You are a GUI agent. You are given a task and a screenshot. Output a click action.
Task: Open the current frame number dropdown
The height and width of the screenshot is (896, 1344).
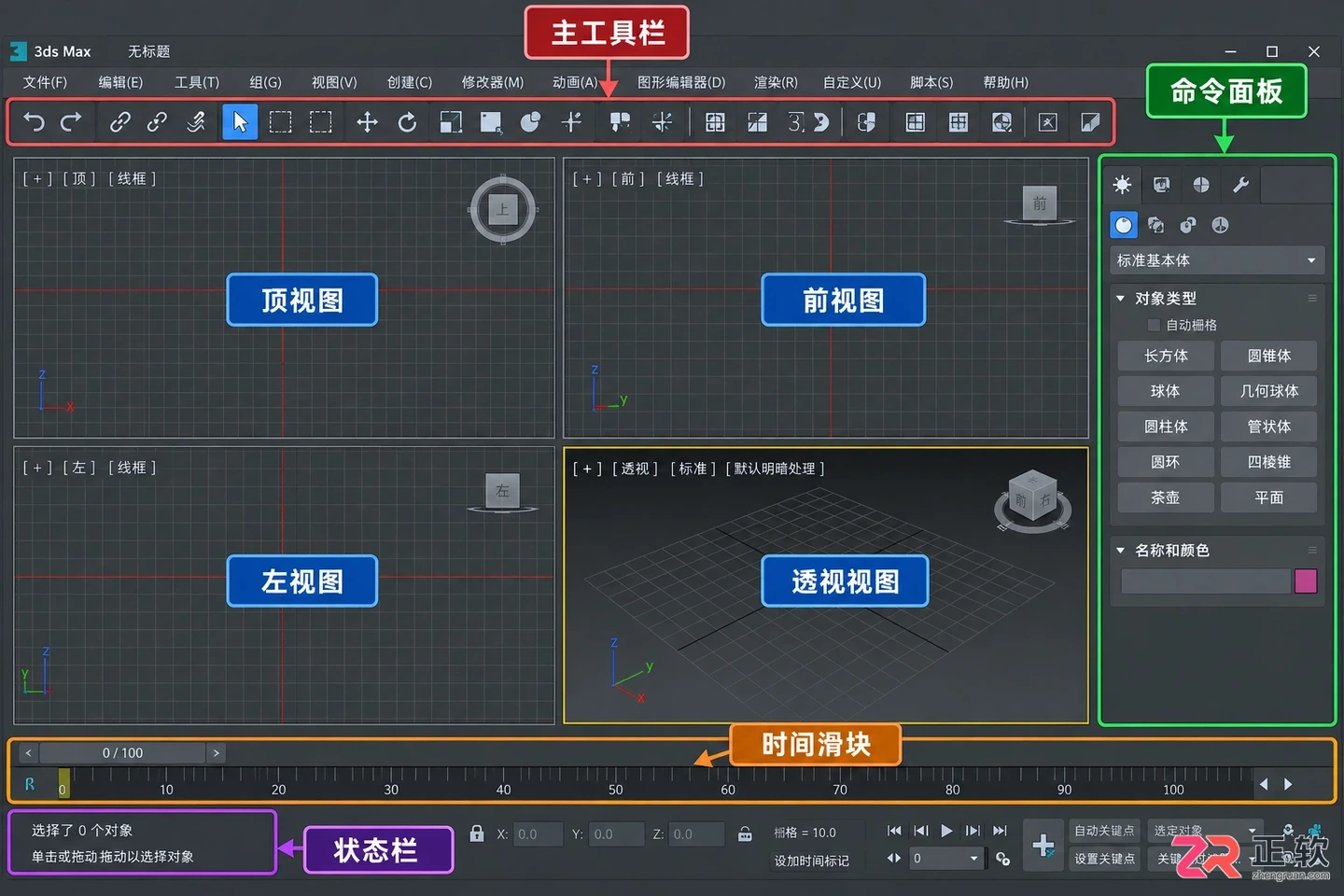(973, 859)
